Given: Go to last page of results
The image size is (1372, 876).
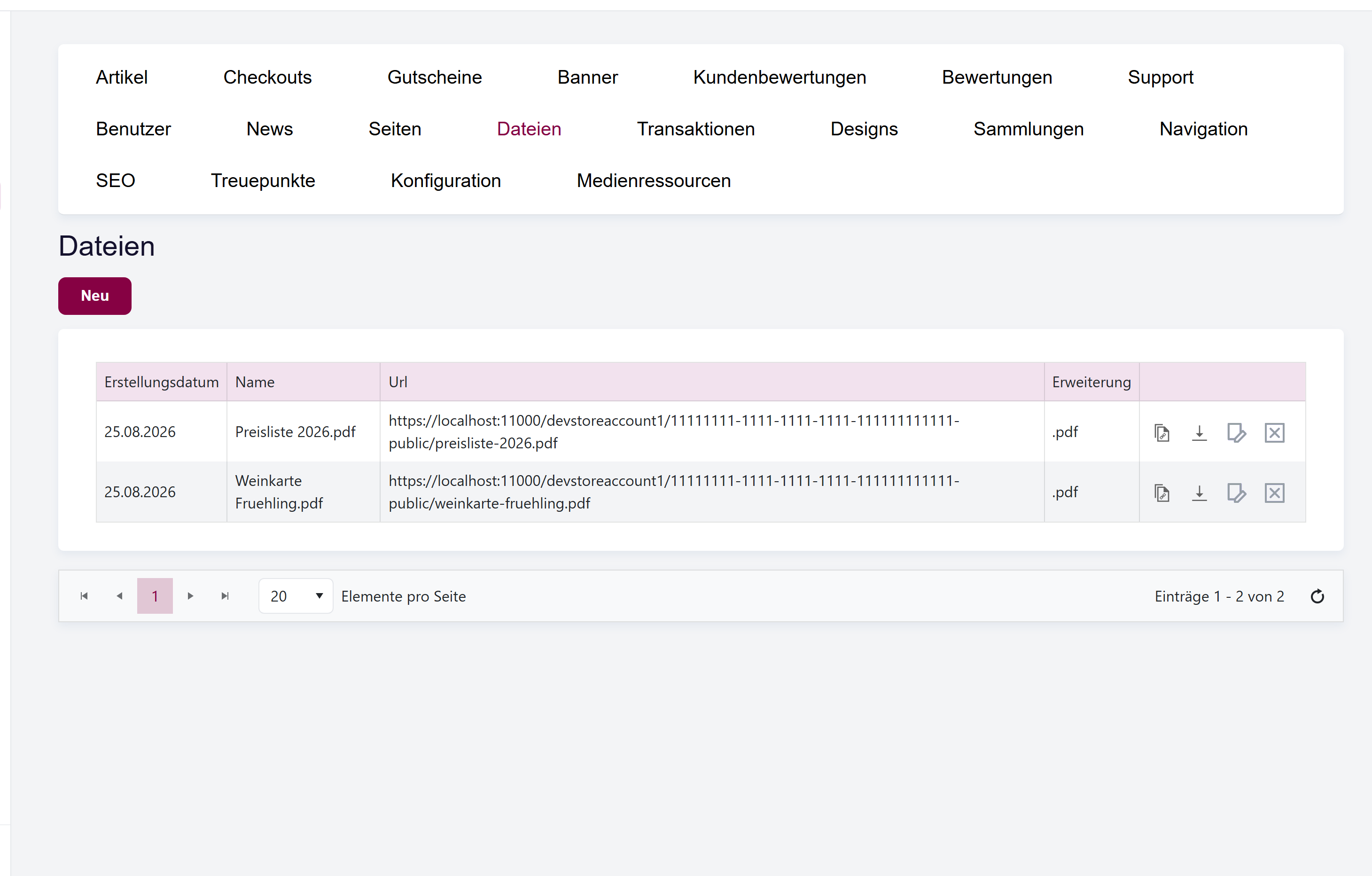Looking at the screenshot, I should pos(225,595).
